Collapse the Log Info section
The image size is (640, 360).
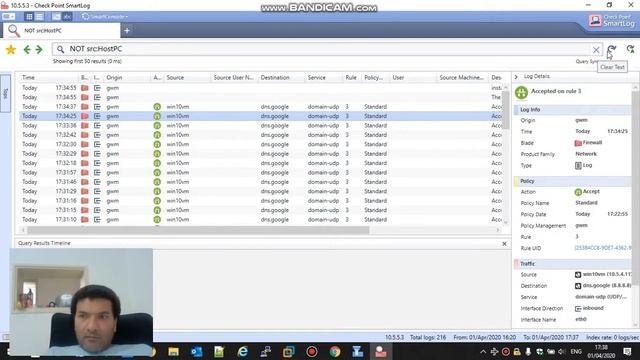click(x=572, y=109)
